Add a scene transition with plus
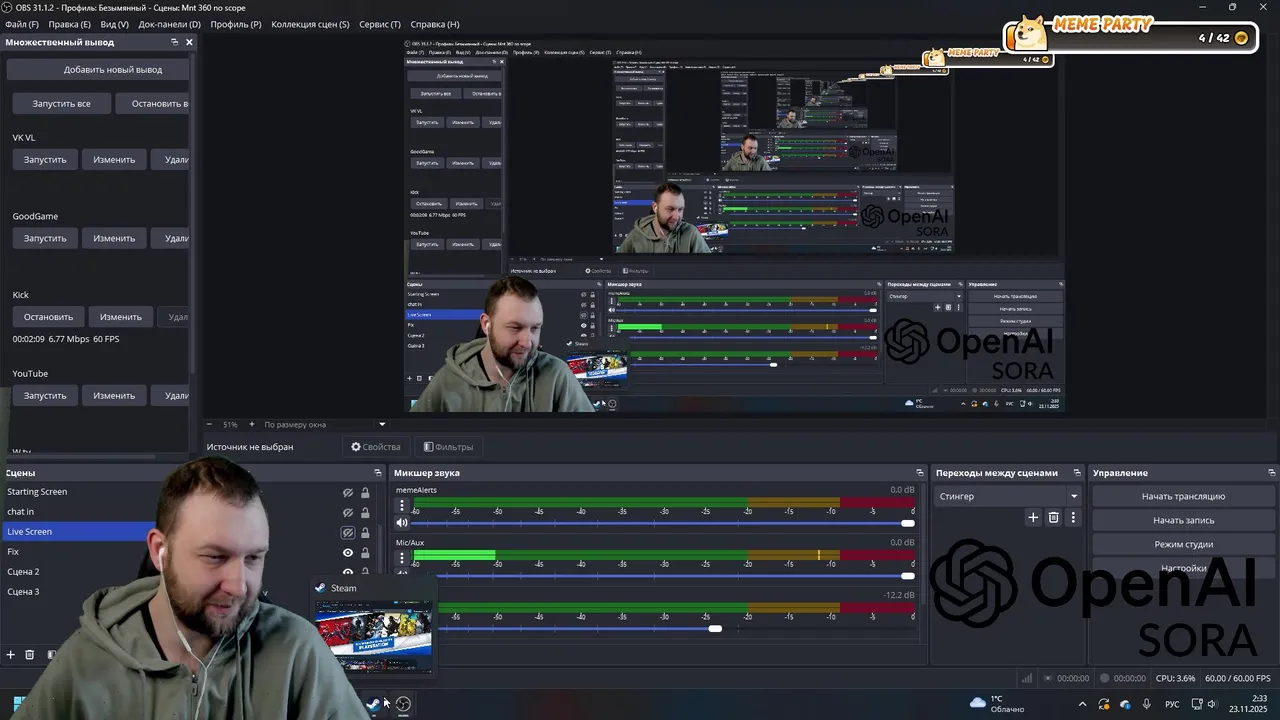Screen dimensions: 1280x720 coord(1033,517)
